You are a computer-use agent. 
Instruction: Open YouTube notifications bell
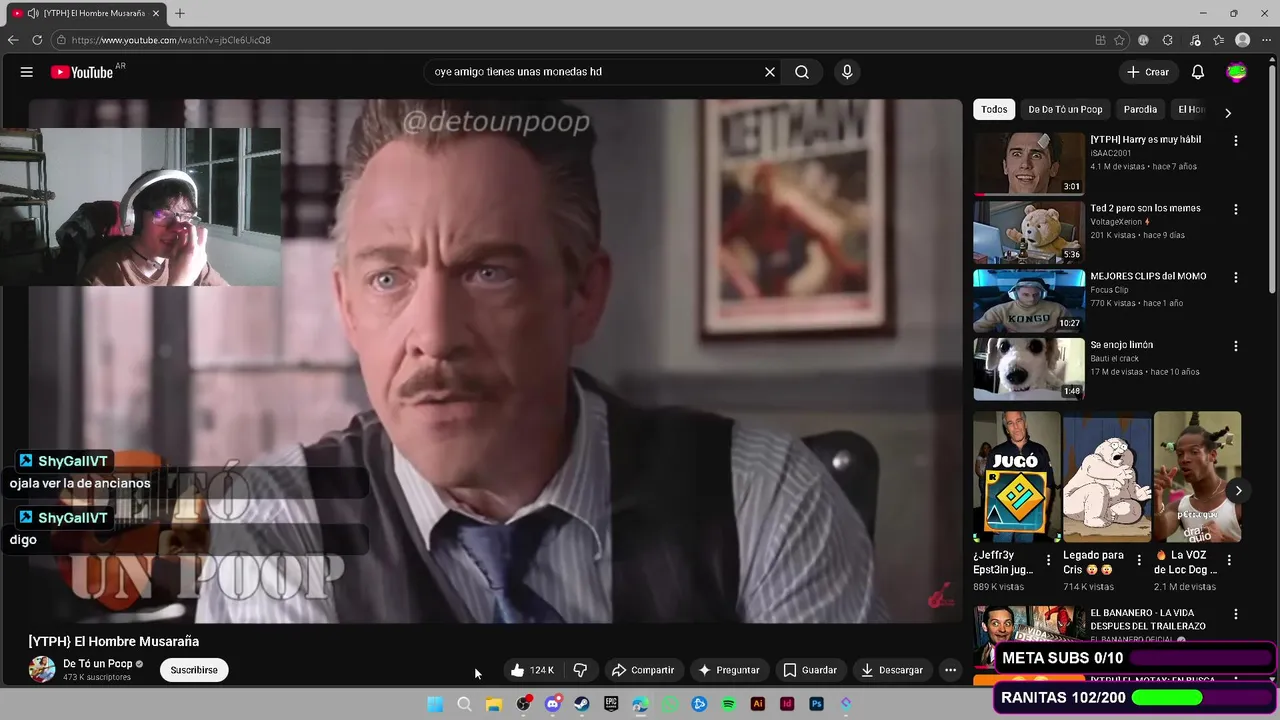click(1198, 72)
